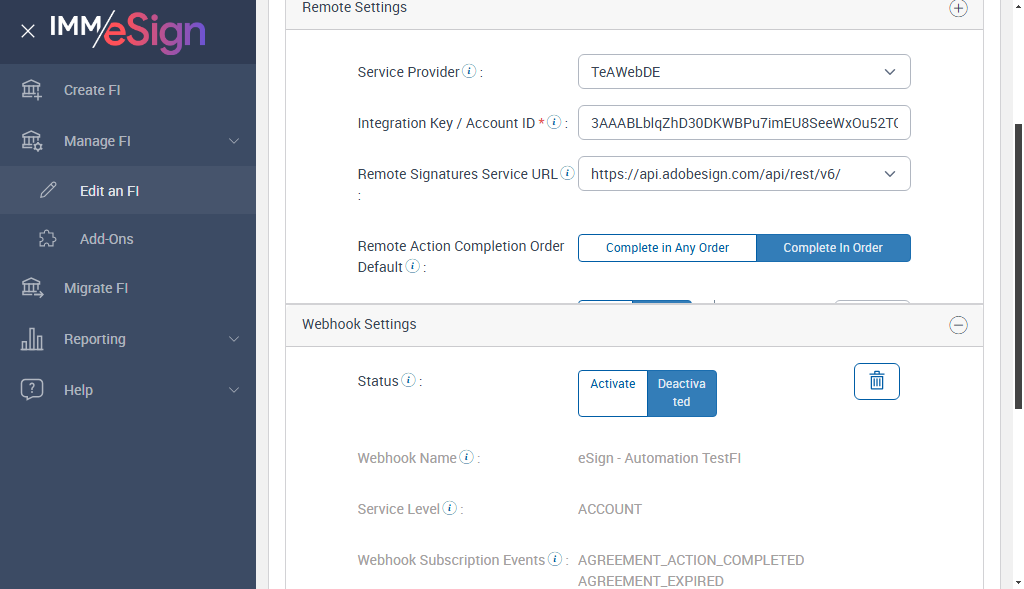Click the Create FI bank icon

tap(31, 89)
